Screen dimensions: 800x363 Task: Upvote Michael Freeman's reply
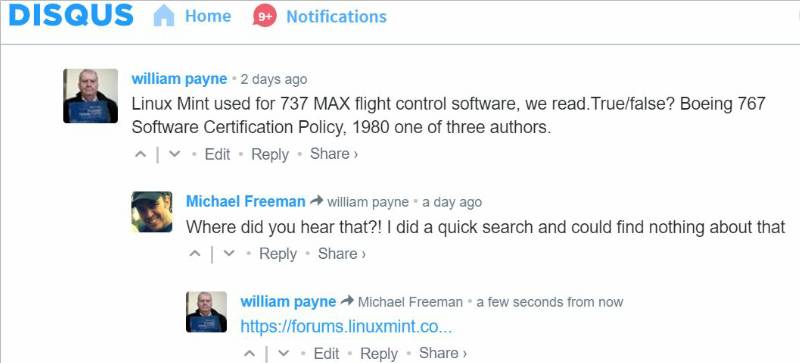click(x=195, y=253)
